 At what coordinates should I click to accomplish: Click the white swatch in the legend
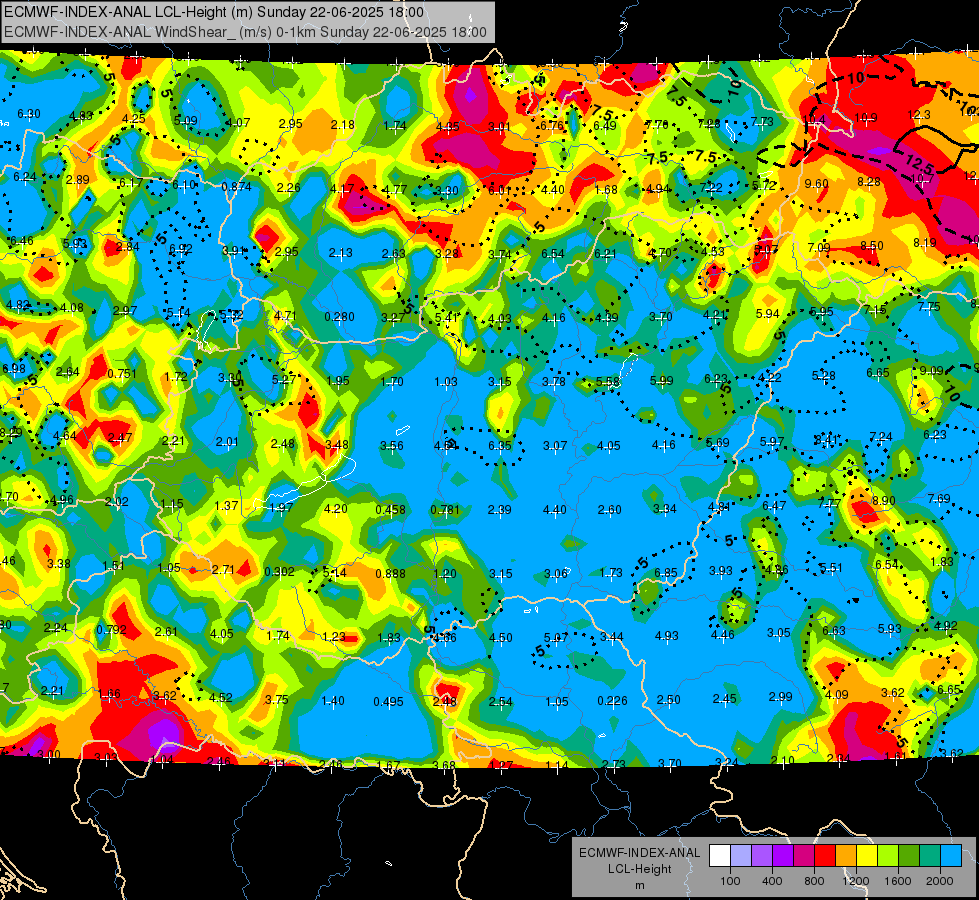coord(720,856)
